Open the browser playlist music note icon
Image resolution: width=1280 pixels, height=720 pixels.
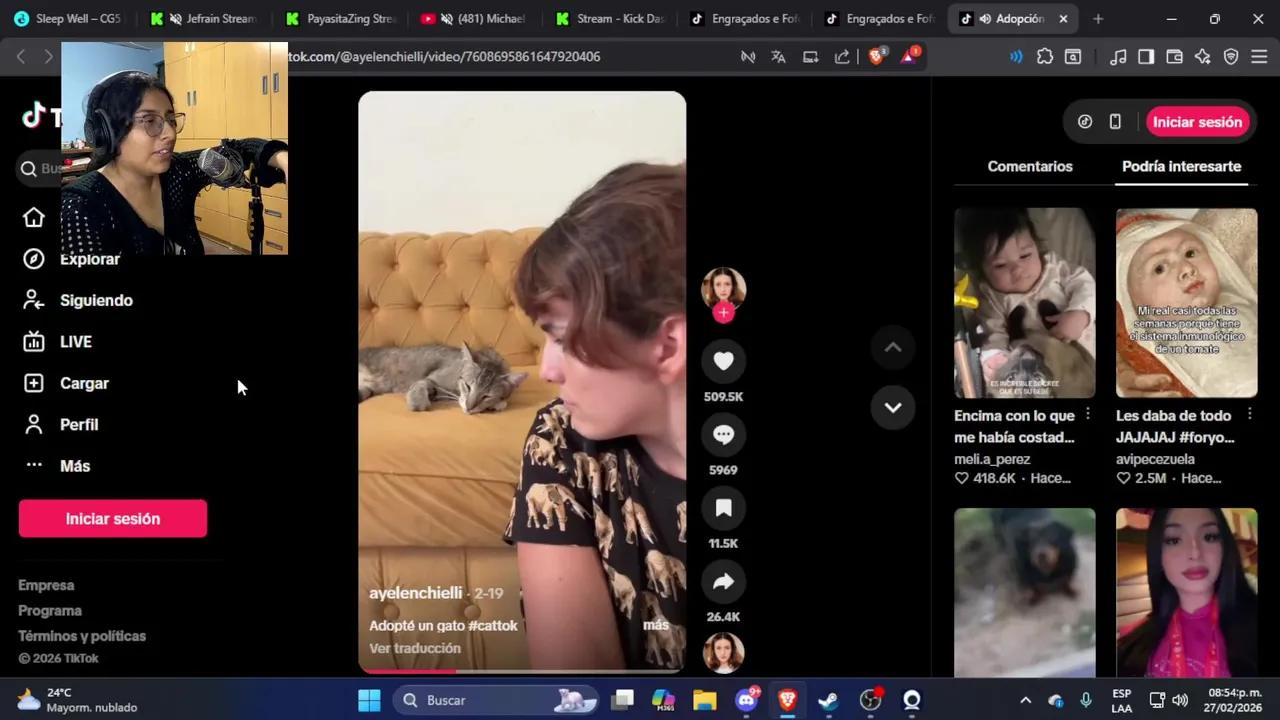(x=1119, y=57)
